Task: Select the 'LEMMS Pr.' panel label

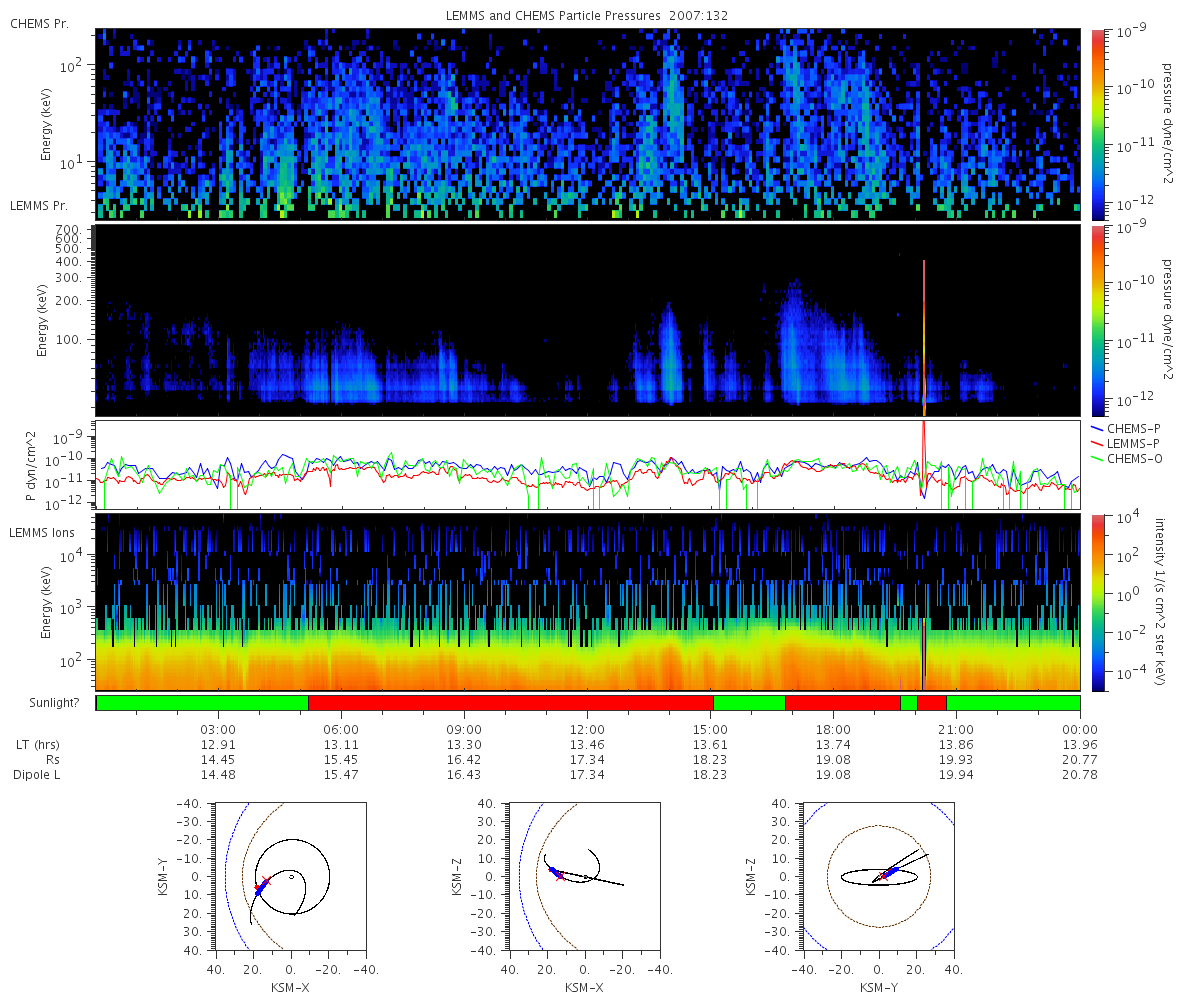Action: (39, 205)
